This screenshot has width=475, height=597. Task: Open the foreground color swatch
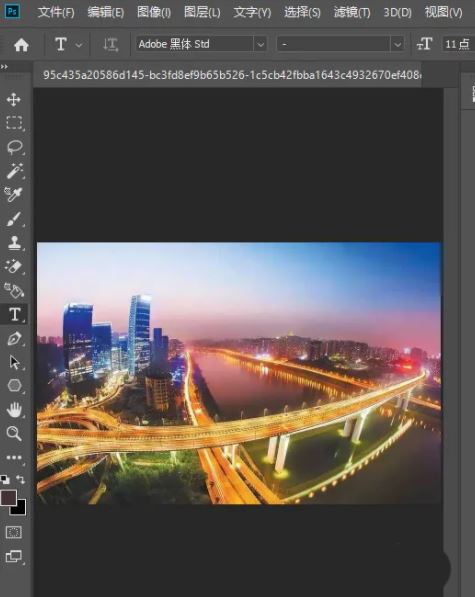coord(8,498)
